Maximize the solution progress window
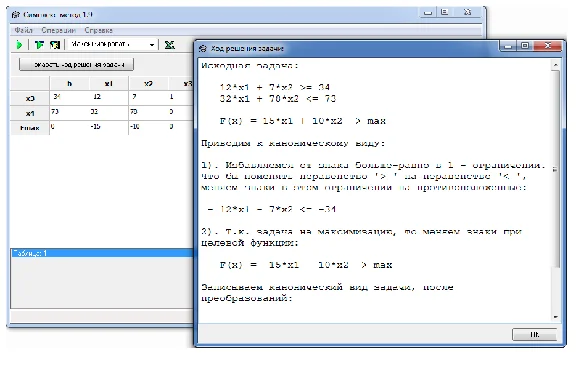This screenshot has width=576, height=368. 525,46
